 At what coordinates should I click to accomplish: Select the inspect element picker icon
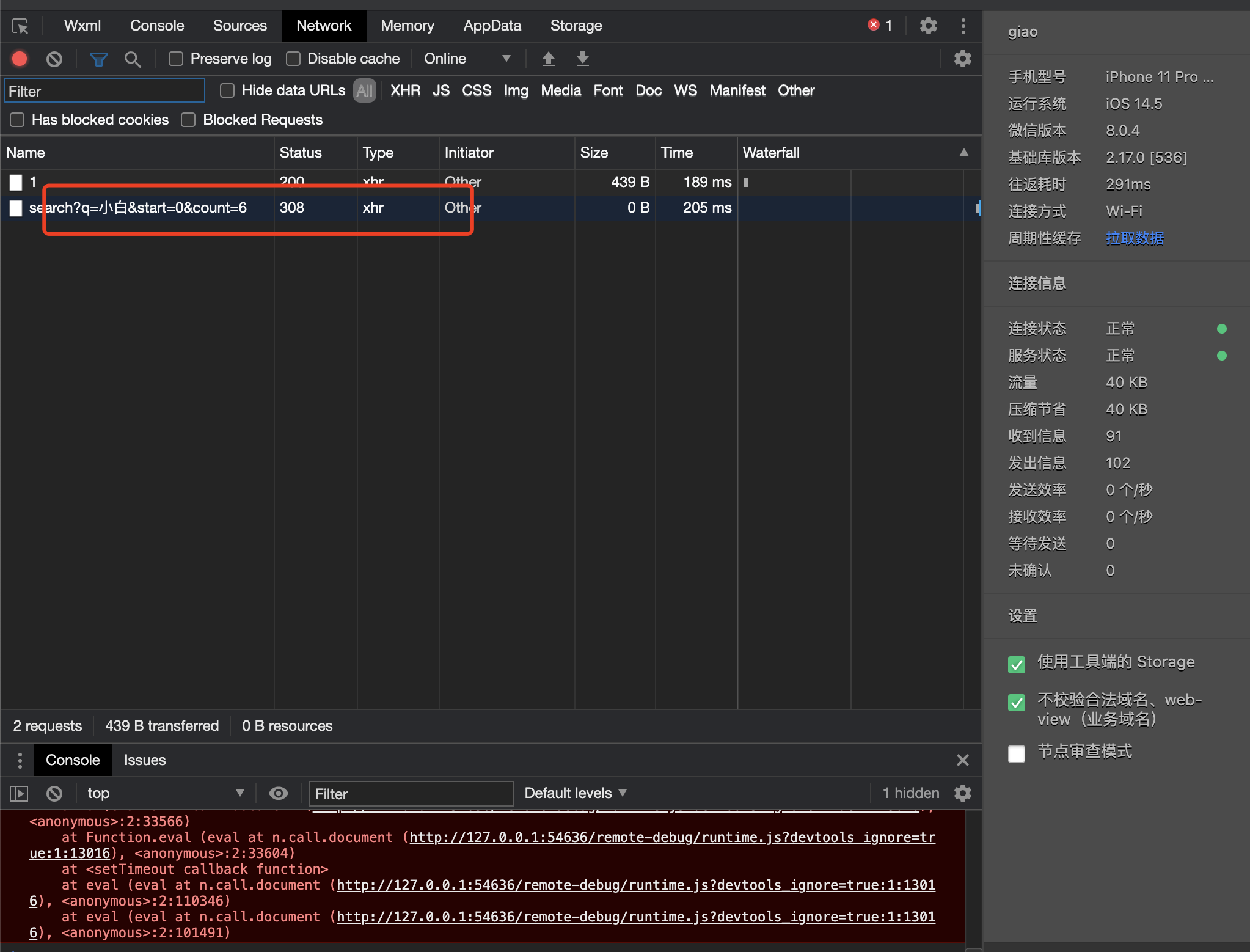click(x=20, y=26)
